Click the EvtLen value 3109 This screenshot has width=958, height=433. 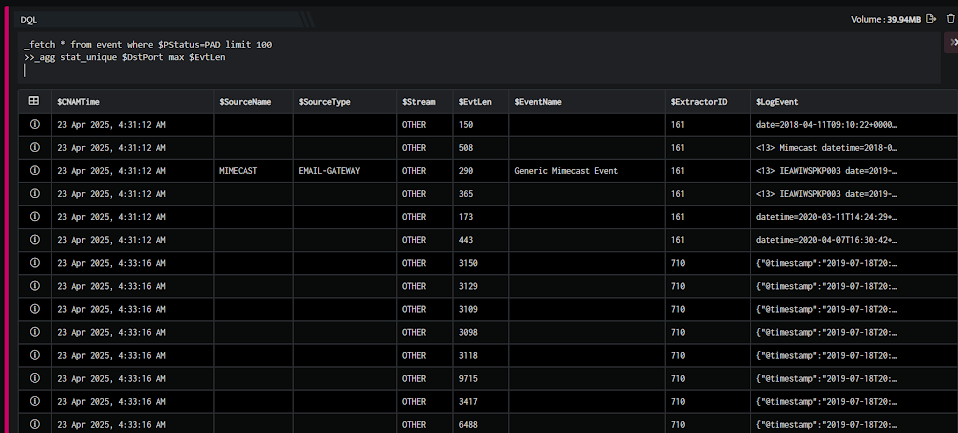(x=468, y=309)
